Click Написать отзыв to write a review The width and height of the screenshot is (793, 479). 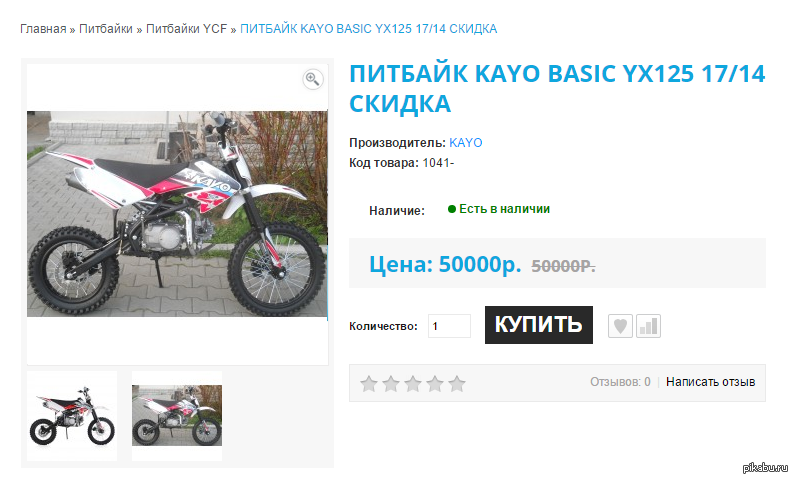(x=710, y=382)
